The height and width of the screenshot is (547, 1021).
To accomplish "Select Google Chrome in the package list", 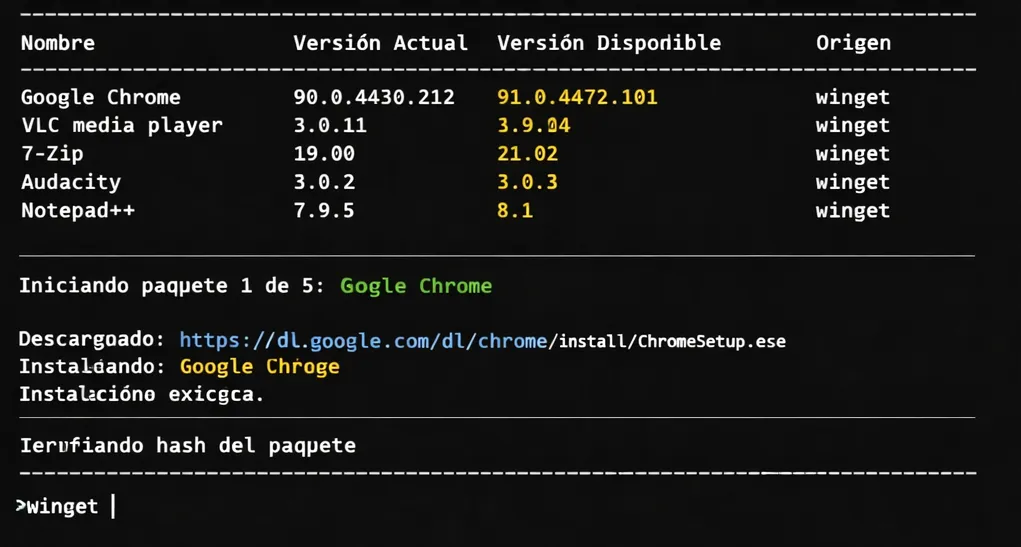I will coord(101,97).
